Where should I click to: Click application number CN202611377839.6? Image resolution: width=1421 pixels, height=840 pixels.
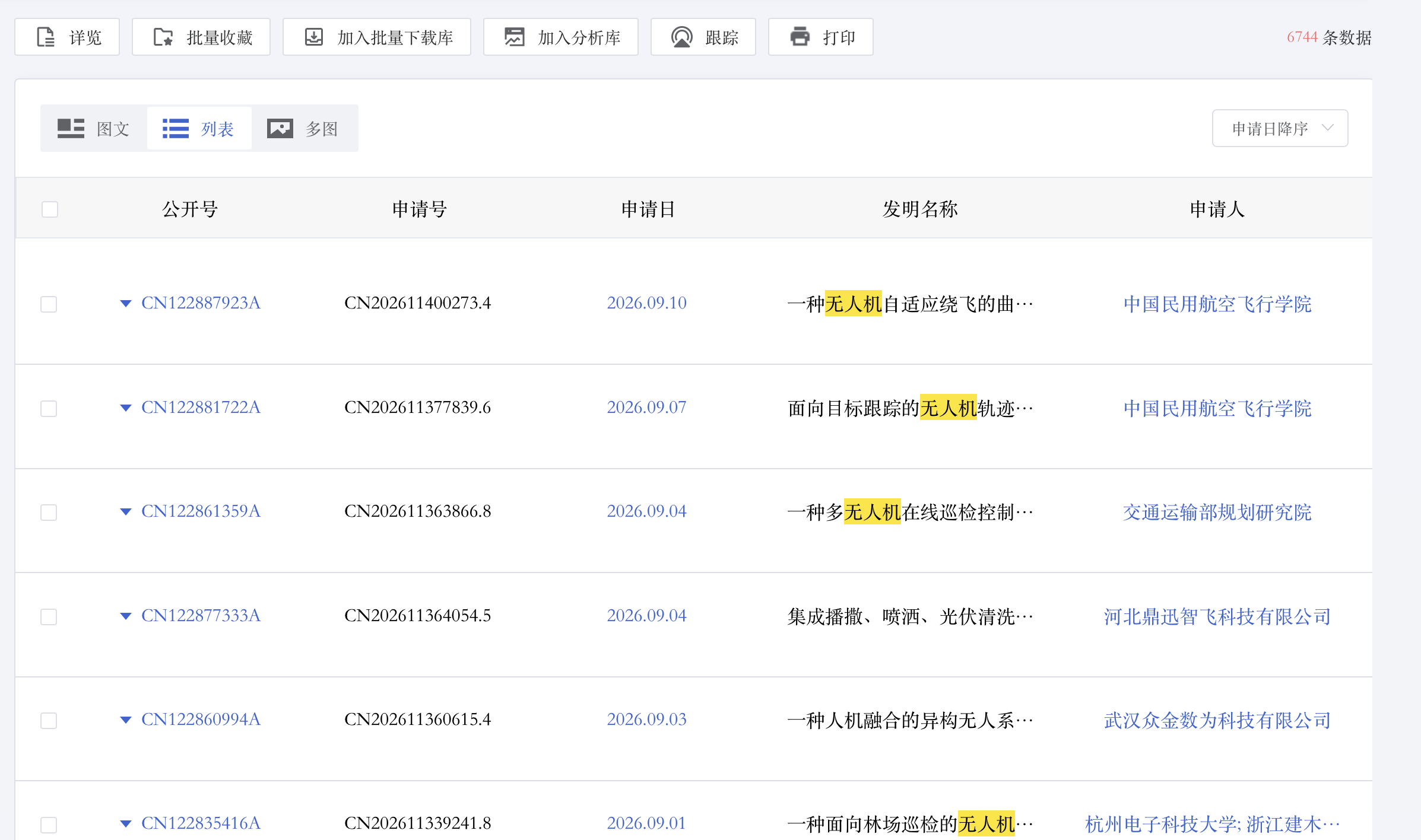click(x=418, y=408)
